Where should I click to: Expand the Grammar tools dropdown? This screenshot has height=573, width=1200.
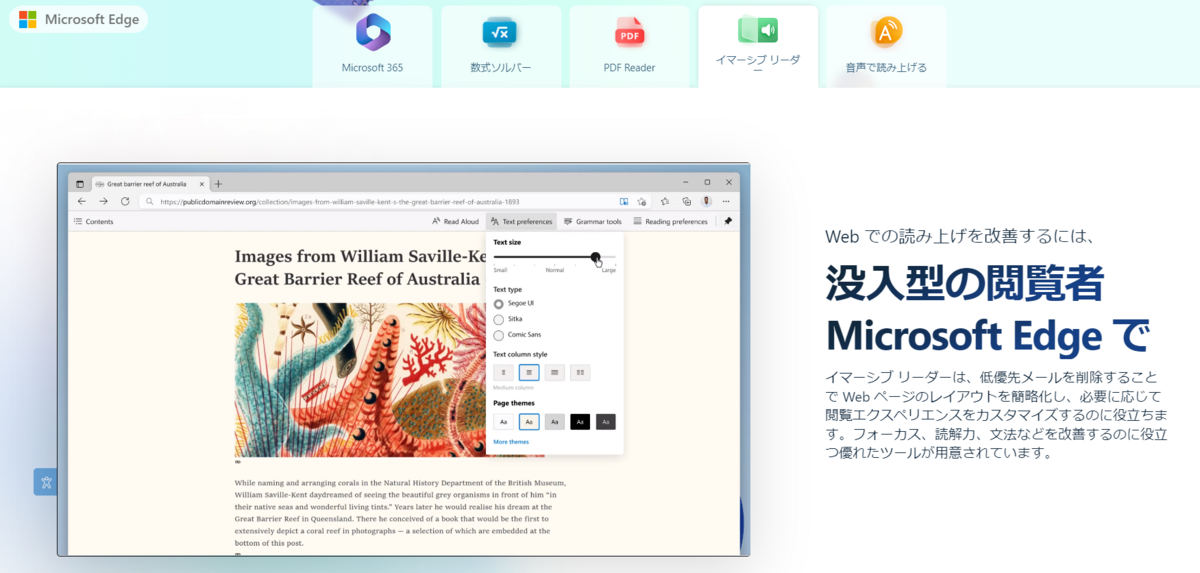click(593, 221)
